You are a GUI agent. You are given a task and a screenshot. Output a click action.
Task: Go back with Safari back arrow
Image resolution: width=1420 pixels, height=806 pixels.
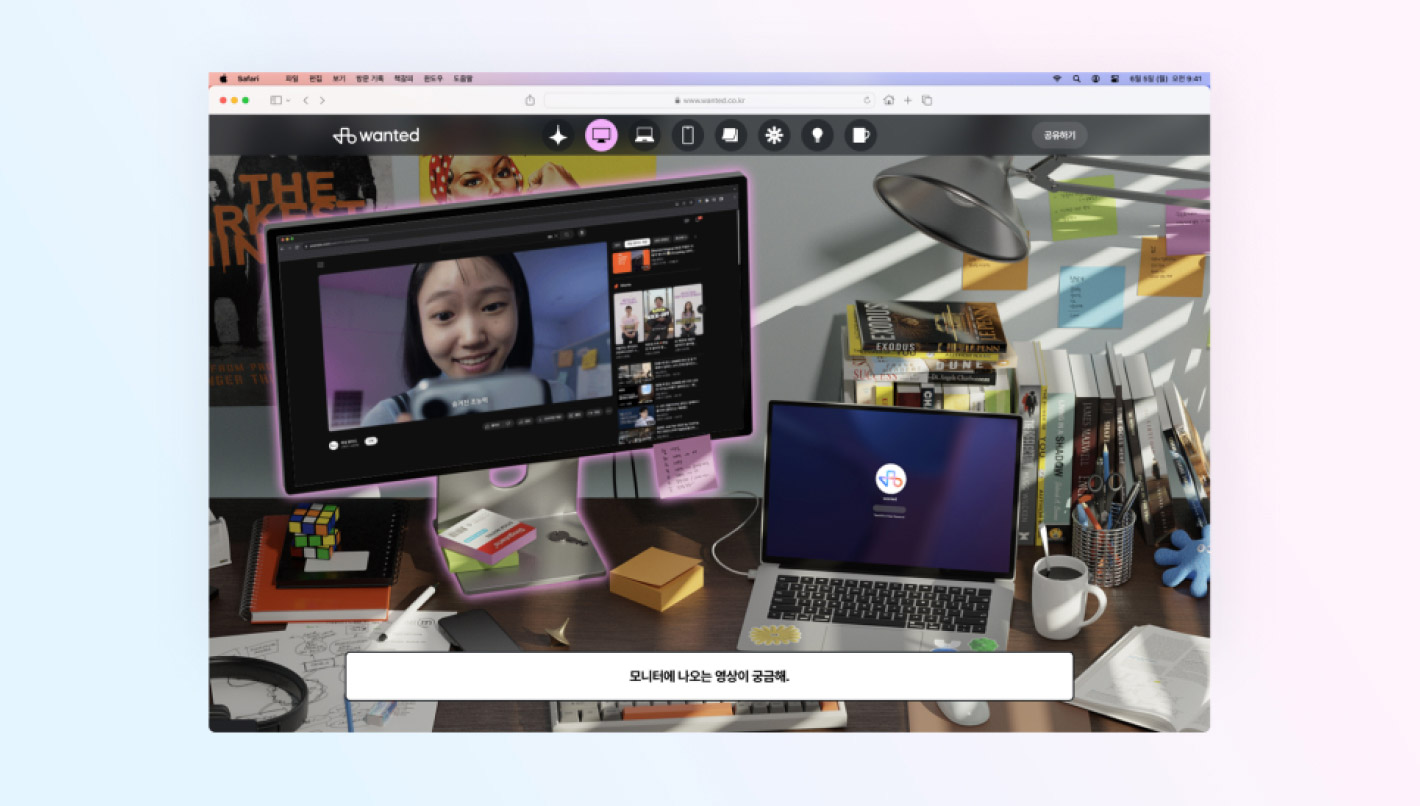click(306, 100)
